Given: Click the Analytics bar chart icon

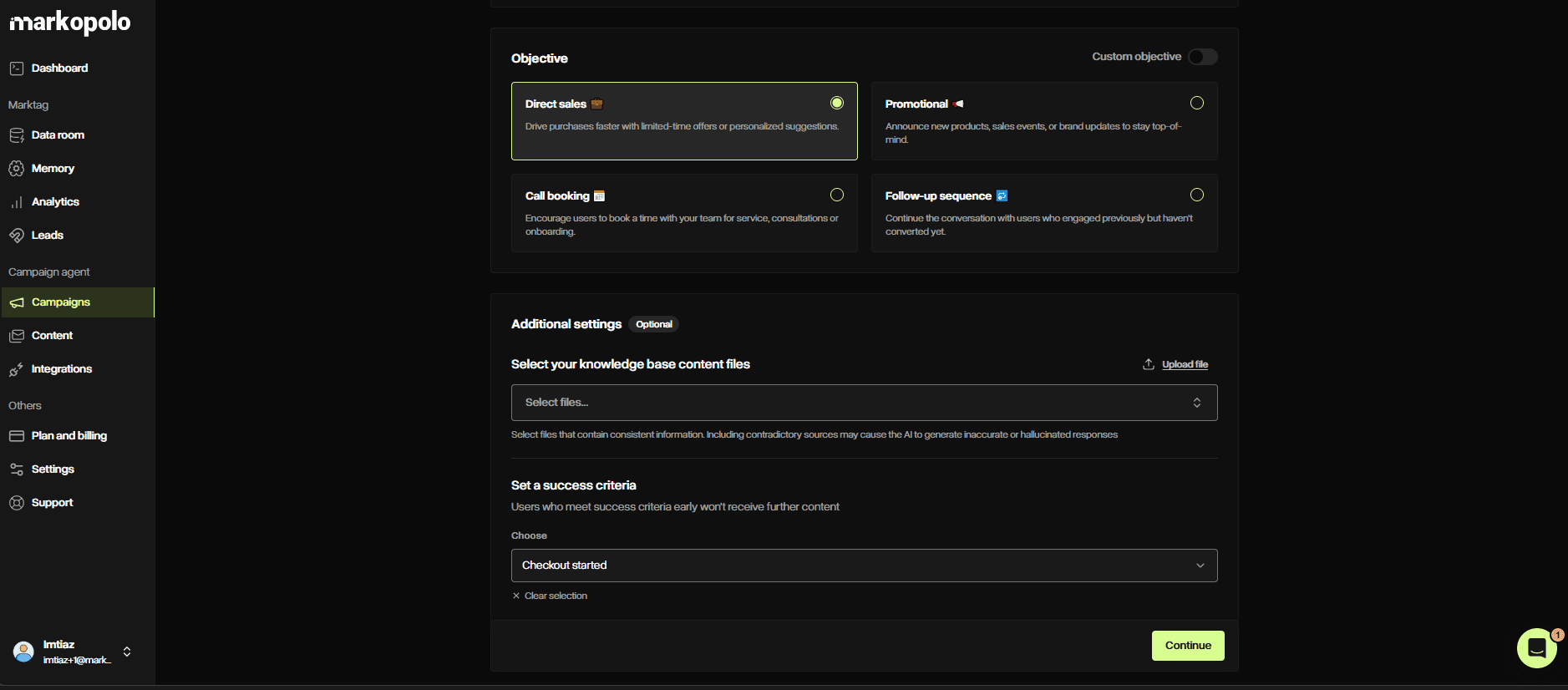Looking at the screenshot, I should (x=17, y=202).
